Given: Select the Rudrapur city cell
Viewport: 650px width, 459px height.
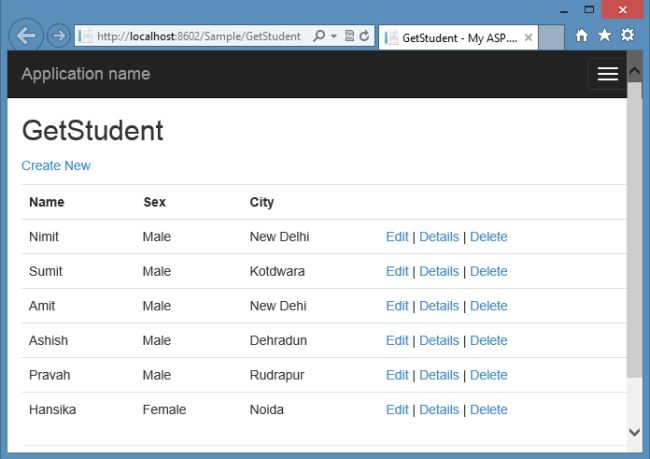Looking at the screenshot, I should 277,375.
